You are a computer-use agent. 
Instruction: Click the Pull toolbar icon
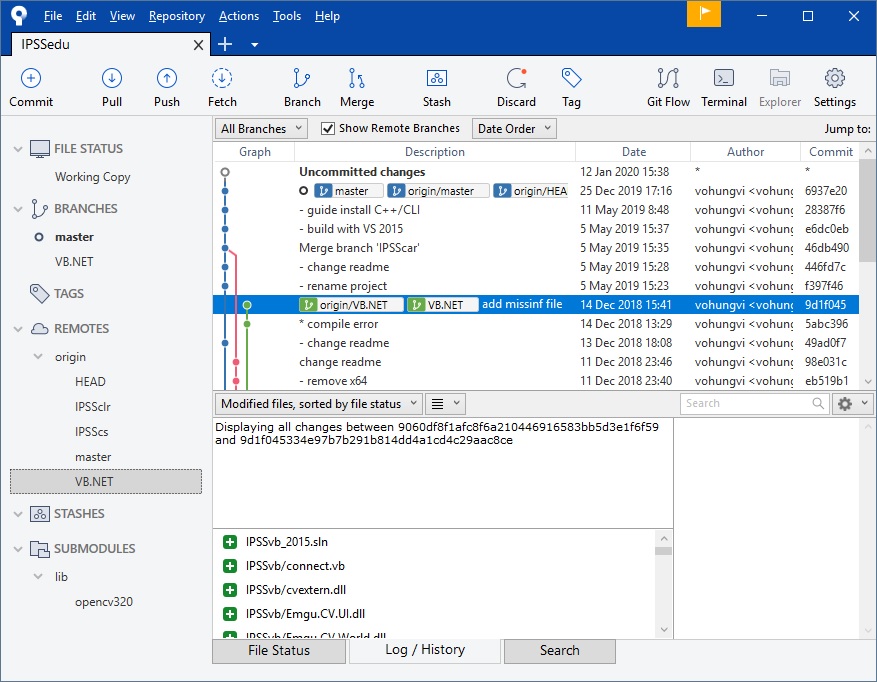(112, 78)
